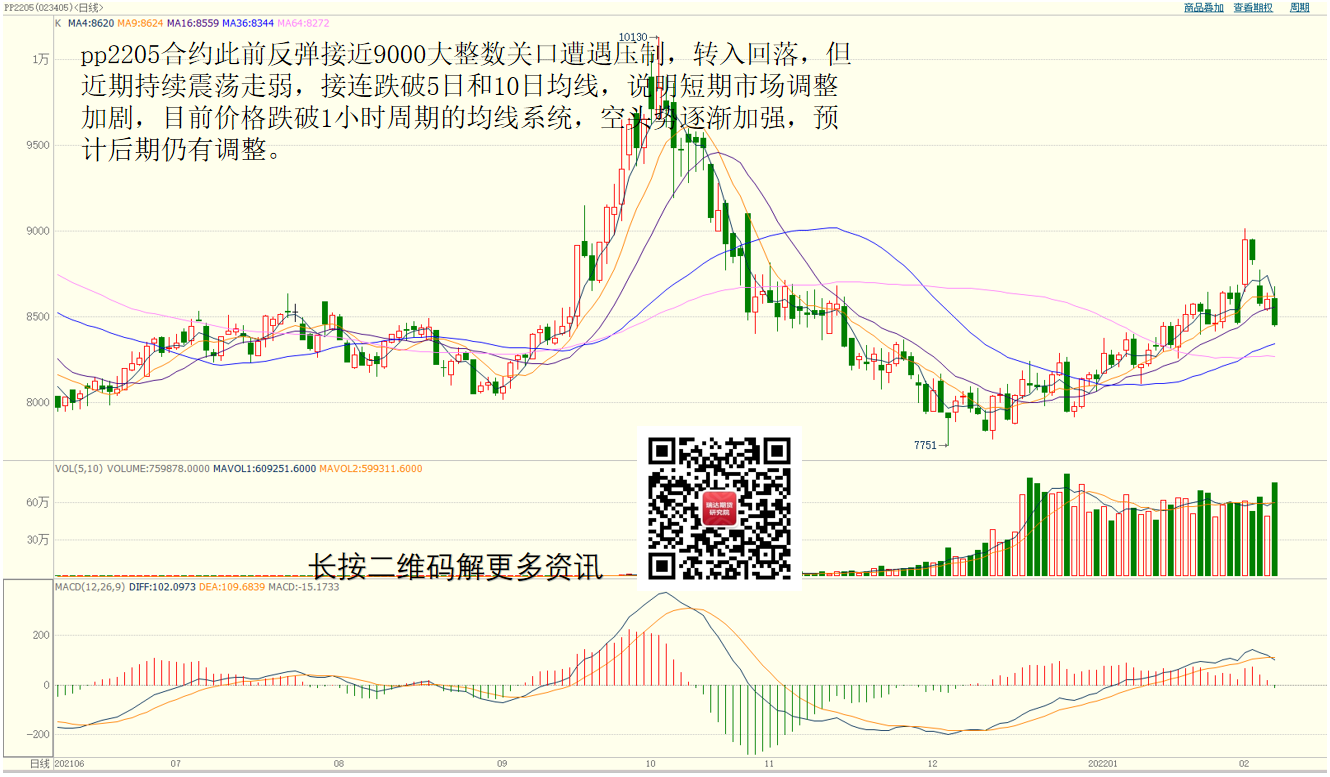Click the 60万 volume axis label
The height and width of the screenshot is (777, 1330).
click(x=38, y=503)
